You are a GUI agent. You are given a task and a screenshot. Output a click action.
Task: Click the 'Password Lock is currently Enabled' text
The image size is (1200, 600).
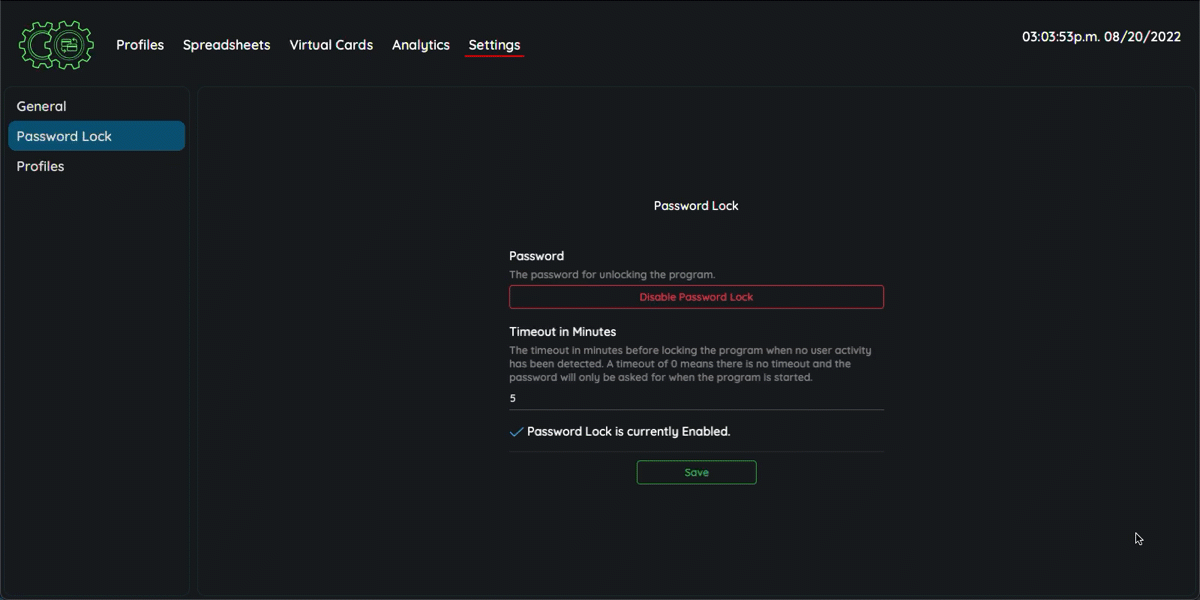point(628,432)
